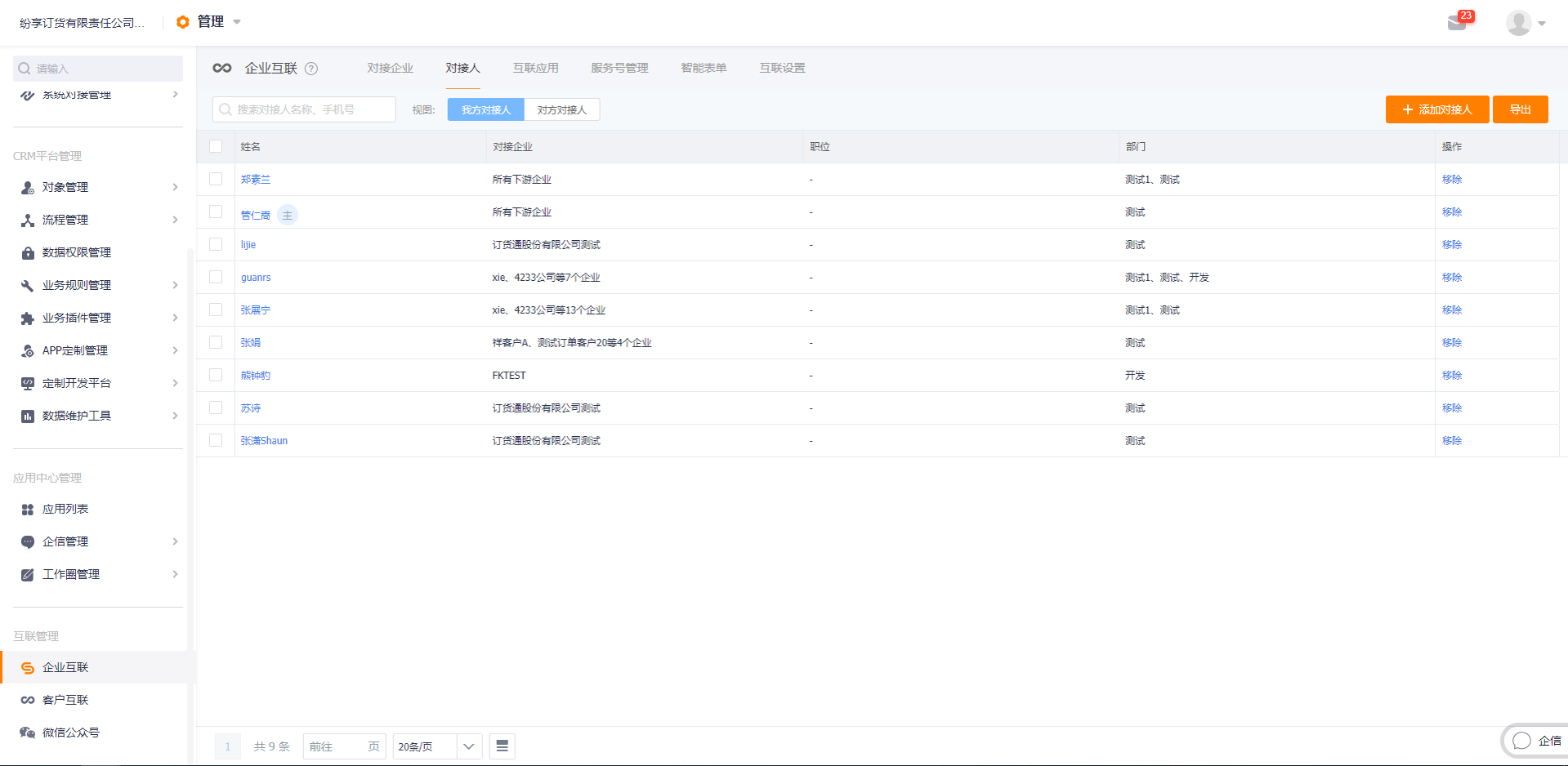Click the 企信 chat bubble icon
The width and height of the screenshot is (1568, 766).
click(1521, 741)
